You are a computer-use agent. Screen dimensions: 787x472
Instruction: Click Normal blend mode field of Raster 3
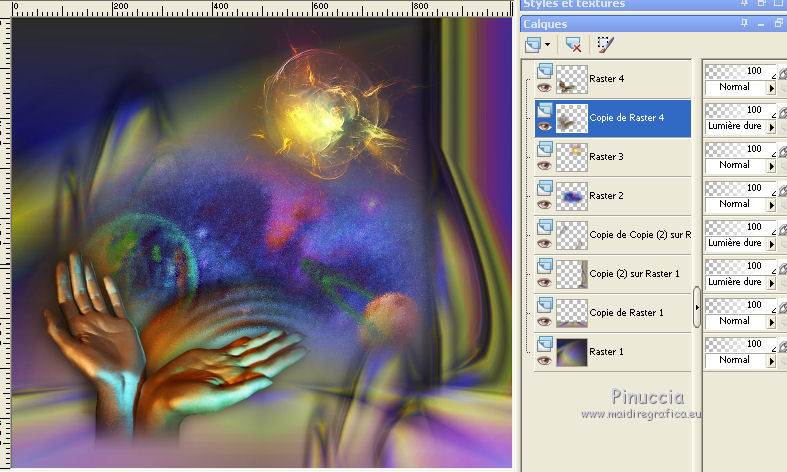[x=736, y=165]
